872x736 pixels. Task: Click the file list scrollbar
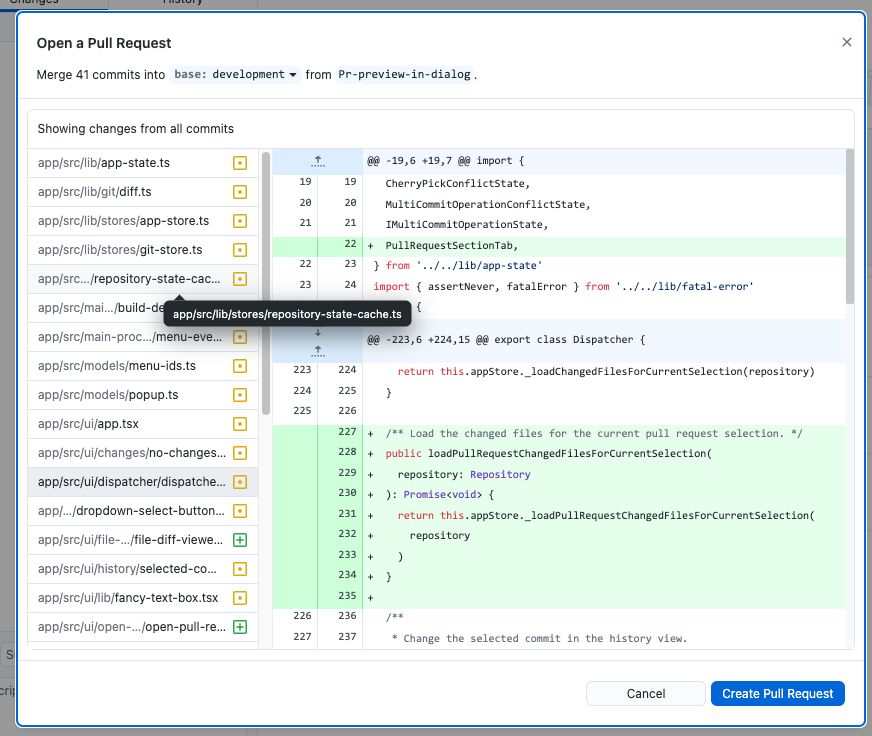(266, 283)
